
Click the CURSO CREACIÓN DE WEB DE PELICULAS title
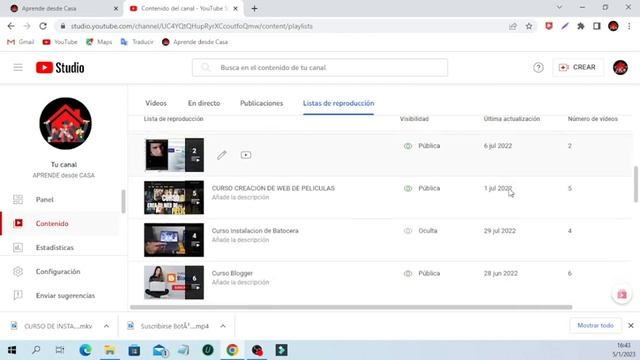[x=273, y=188]
